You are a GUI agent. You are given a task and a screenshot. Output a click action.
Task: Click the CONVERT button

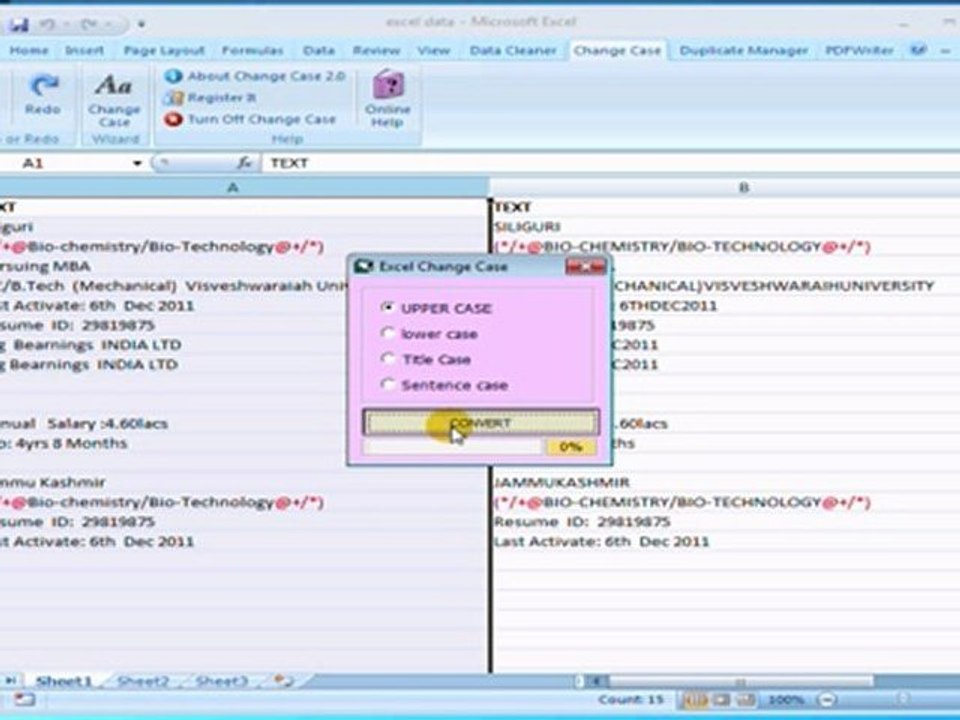tap(481, 422)
